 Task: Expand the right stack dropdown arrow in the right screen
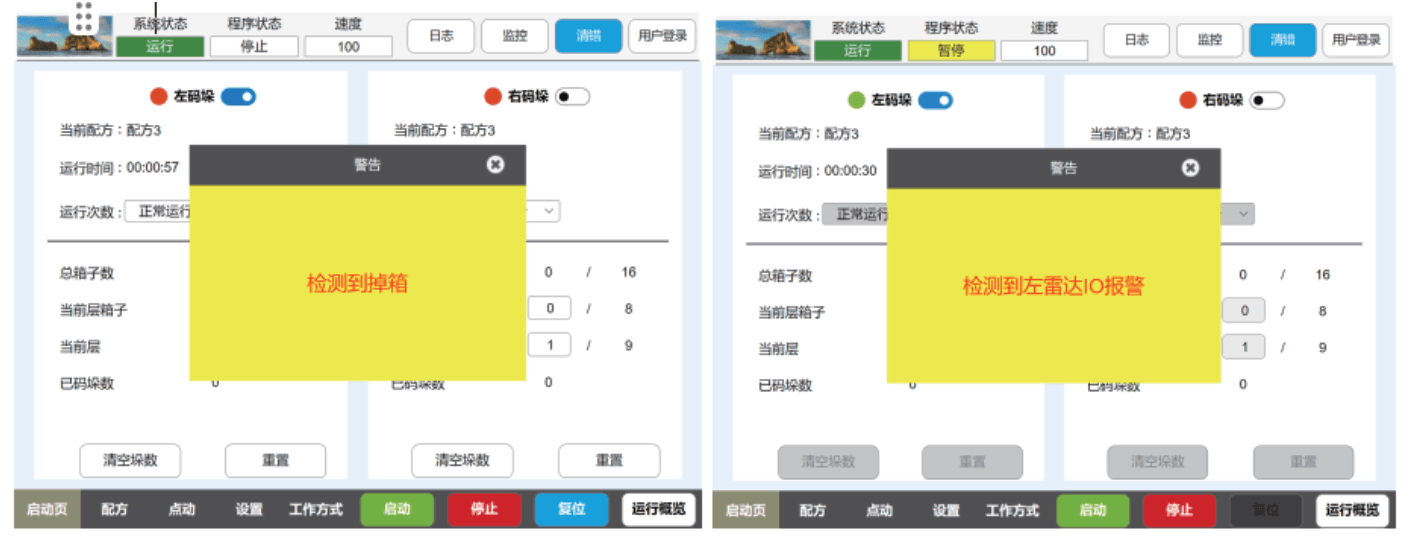click(1243, 214)
